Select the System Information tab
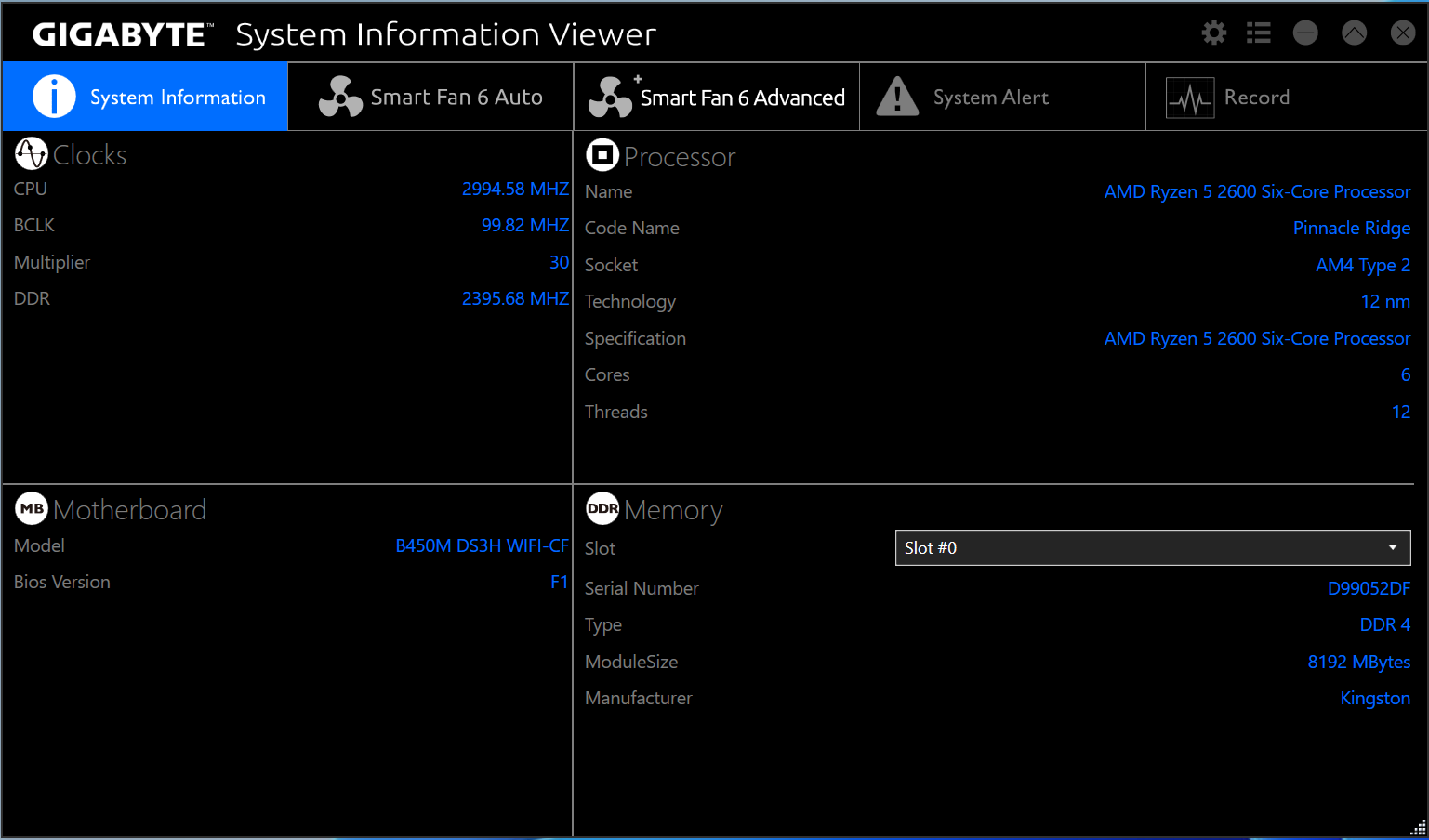This screenshot has height=840, width=1429. (x=177, y=98)
